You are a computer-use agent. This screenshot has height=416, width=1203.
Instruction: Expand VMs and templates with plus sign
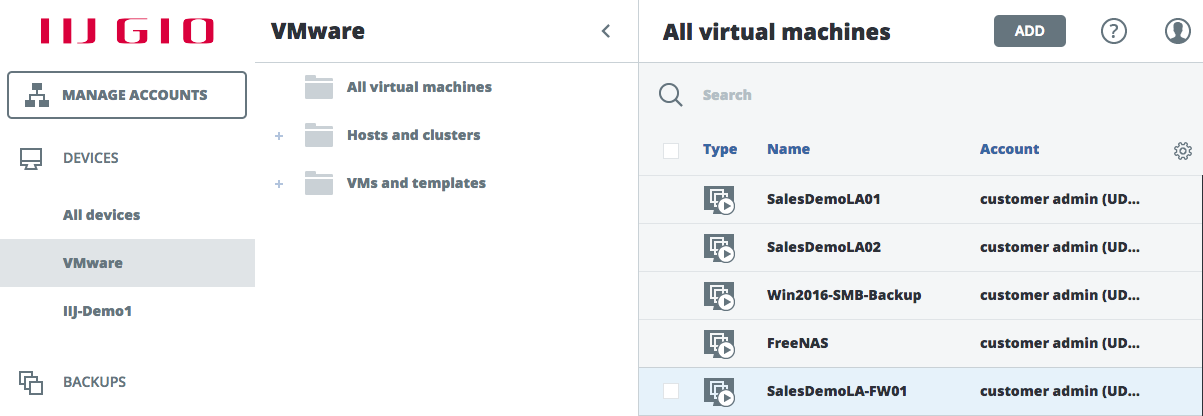[x=279, y=184]
